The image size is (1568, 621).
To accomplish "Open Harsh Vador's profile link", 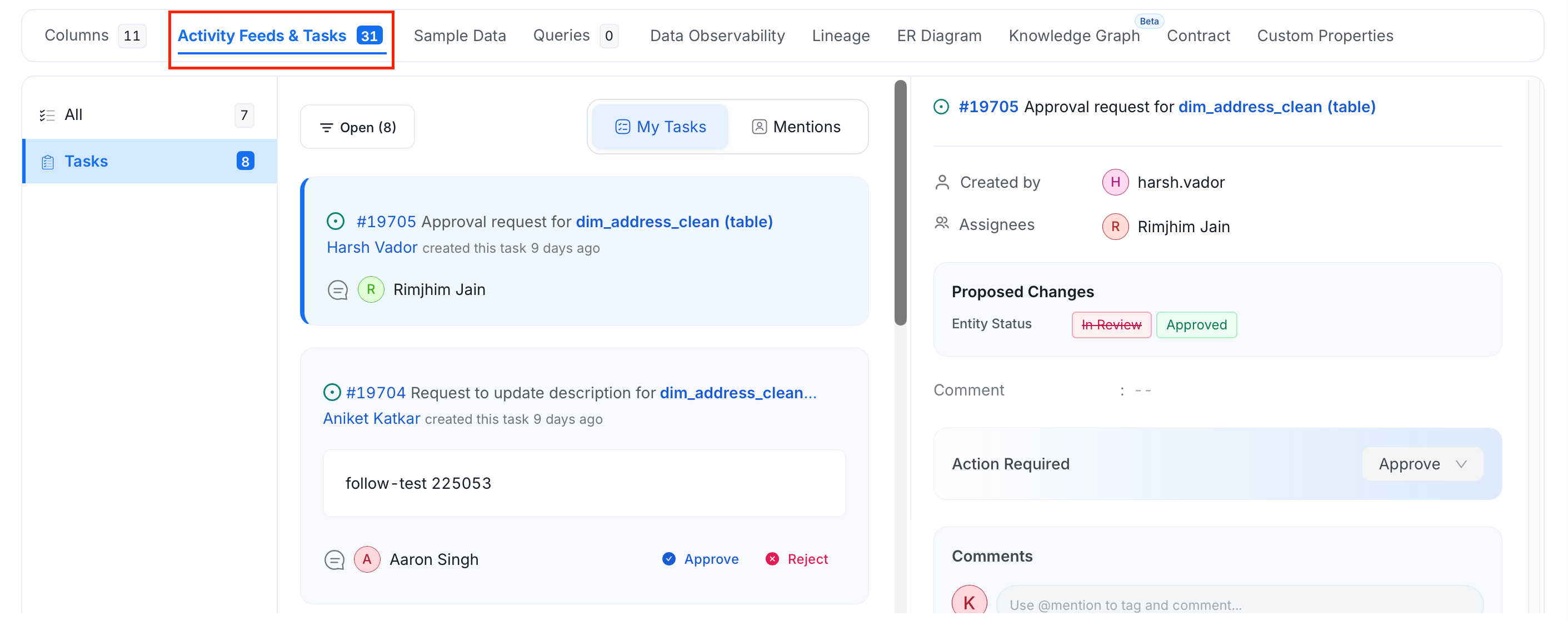I will pos(372,248).
